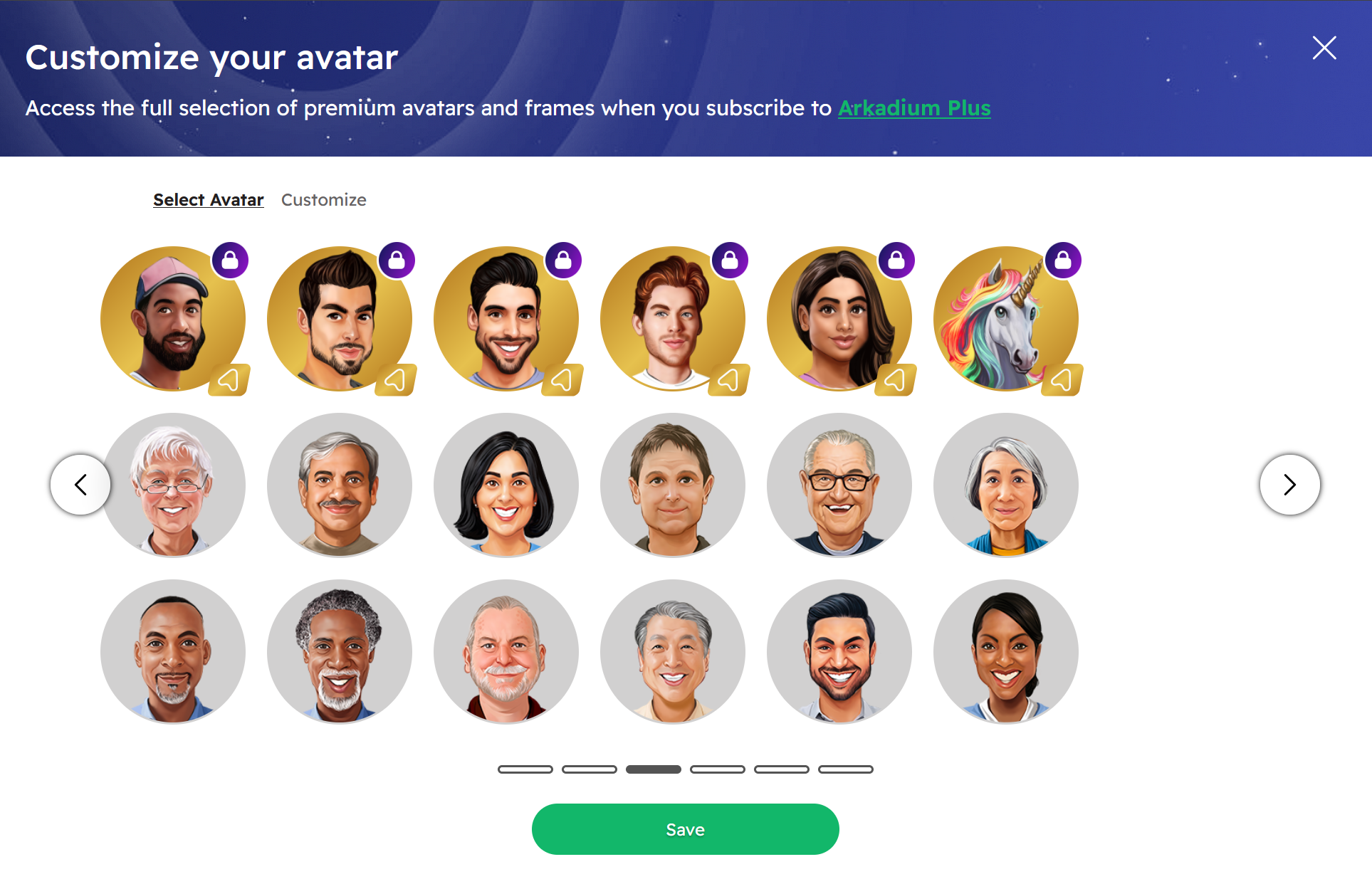Choose the red-faced man with white beard avatar
This screenshot has width=1372, height=884.
point(506,652)
